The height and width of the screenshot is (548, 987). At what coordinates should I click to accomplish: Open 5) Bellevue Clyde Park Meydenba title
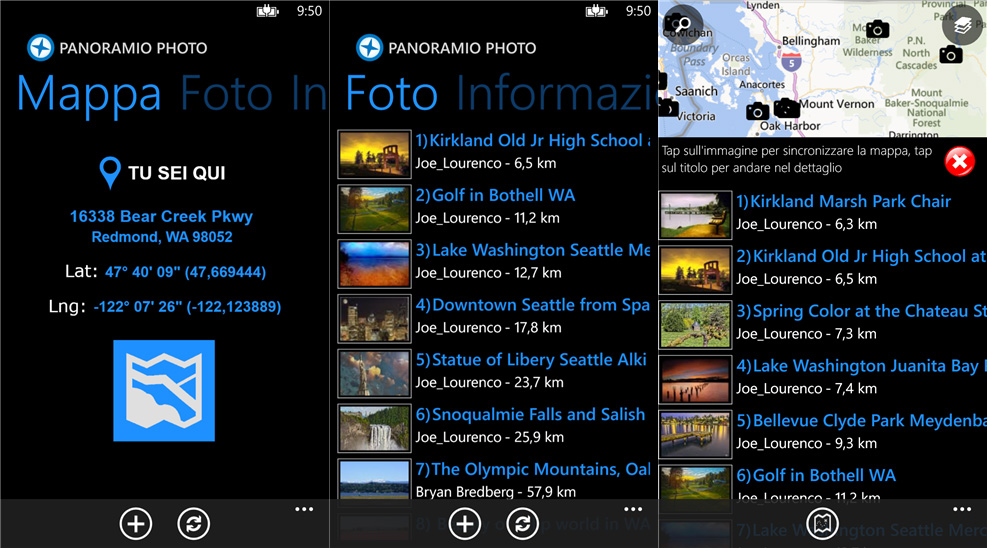[x=861, y=420]
